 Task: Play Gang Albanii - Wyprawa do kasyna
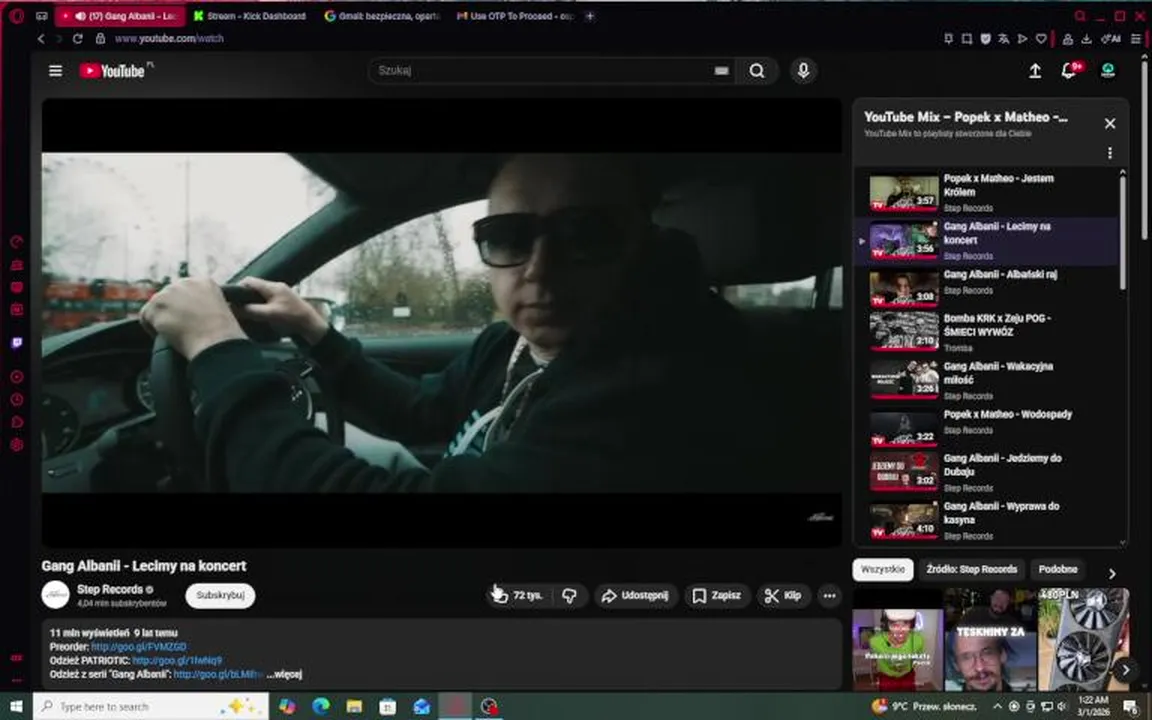point(989,520)
